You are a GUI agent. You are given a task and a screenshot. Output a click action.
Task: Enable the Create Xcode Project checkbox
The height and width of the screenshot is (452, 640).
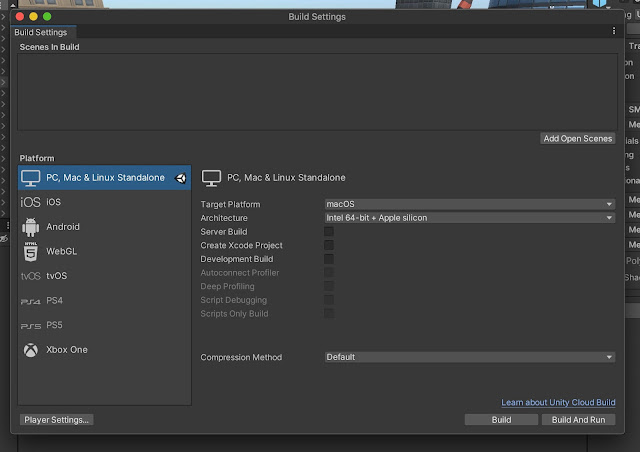tap(329, 245)
